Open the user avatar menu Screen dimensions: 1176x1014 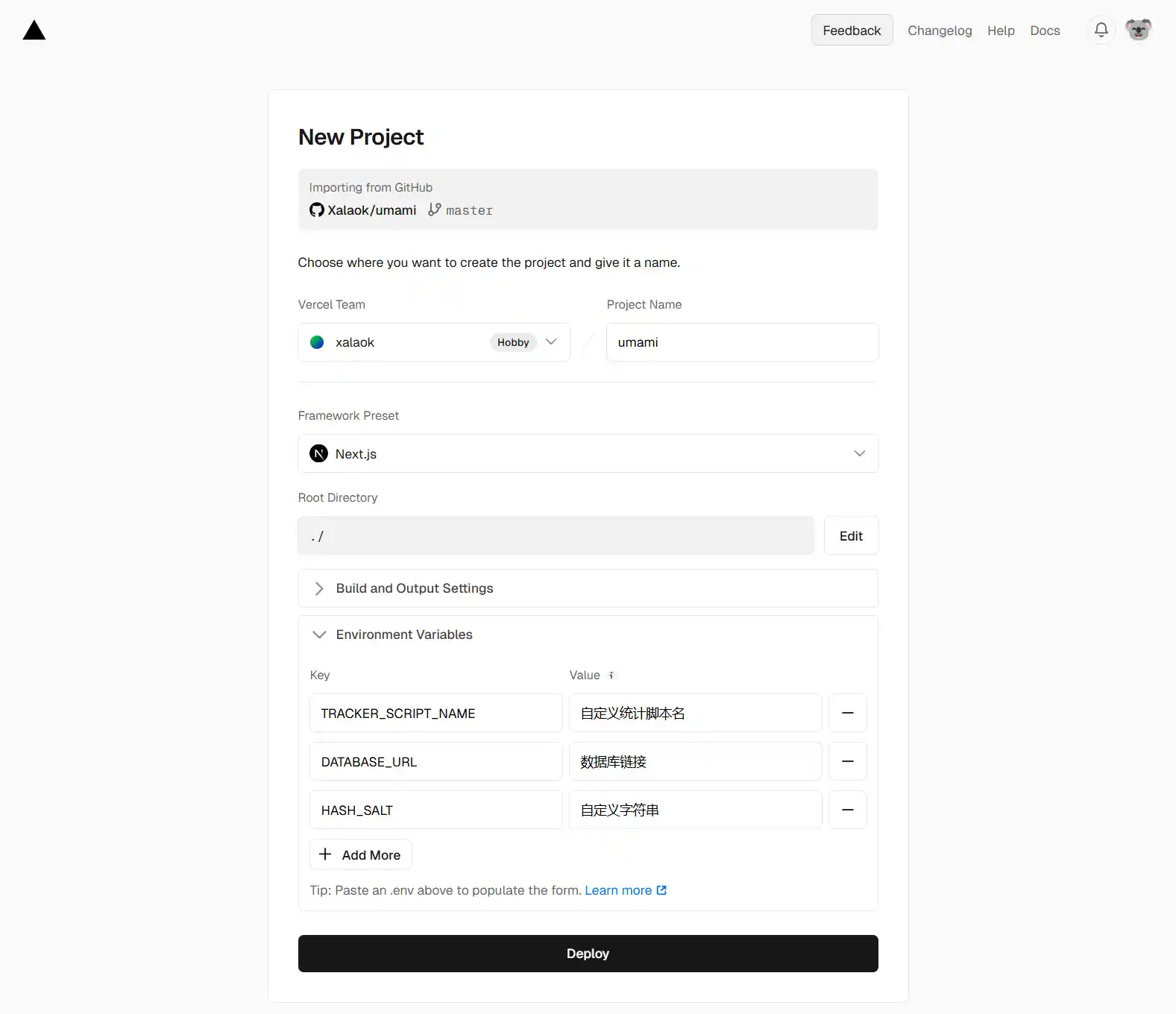1138,30
